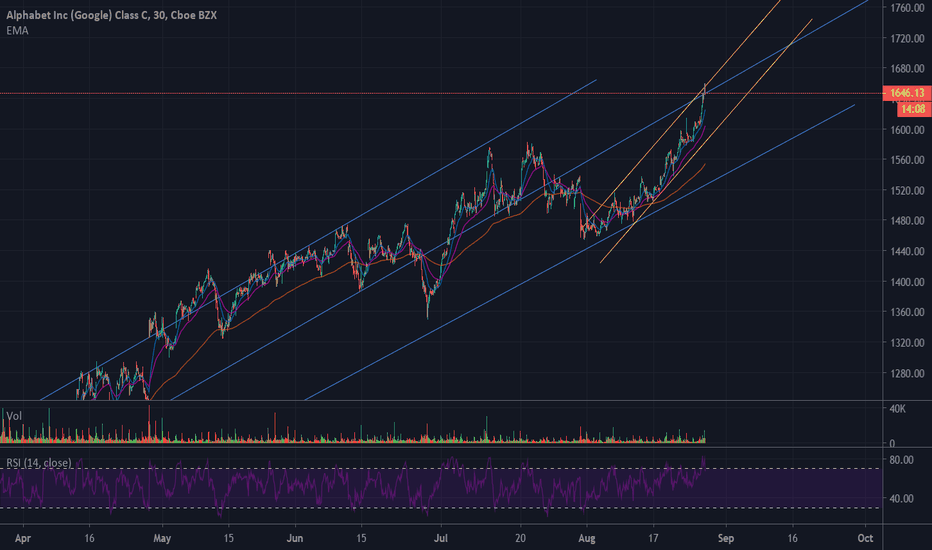932x550 pixels.
Task: Click the 1280.00 price axis label
Action: 907,373
